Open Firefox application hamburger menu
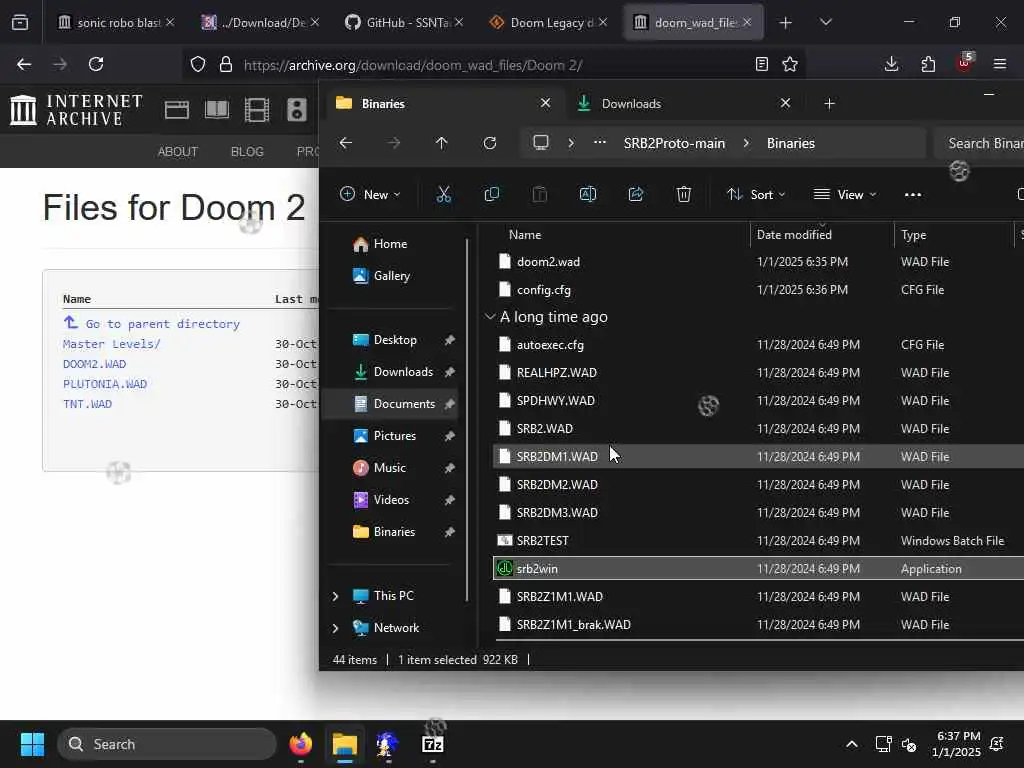The height and width of the screenshot is (768, 1024). pos(1000,64)
